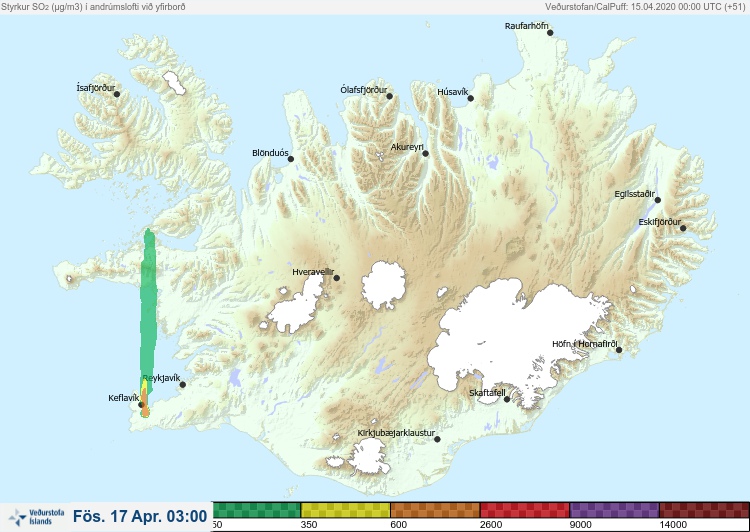The width and height of the screenshot is (750, 532).
Task: Click the Mýrdalsjökull glacier on south coast
Action: [367, 456]
